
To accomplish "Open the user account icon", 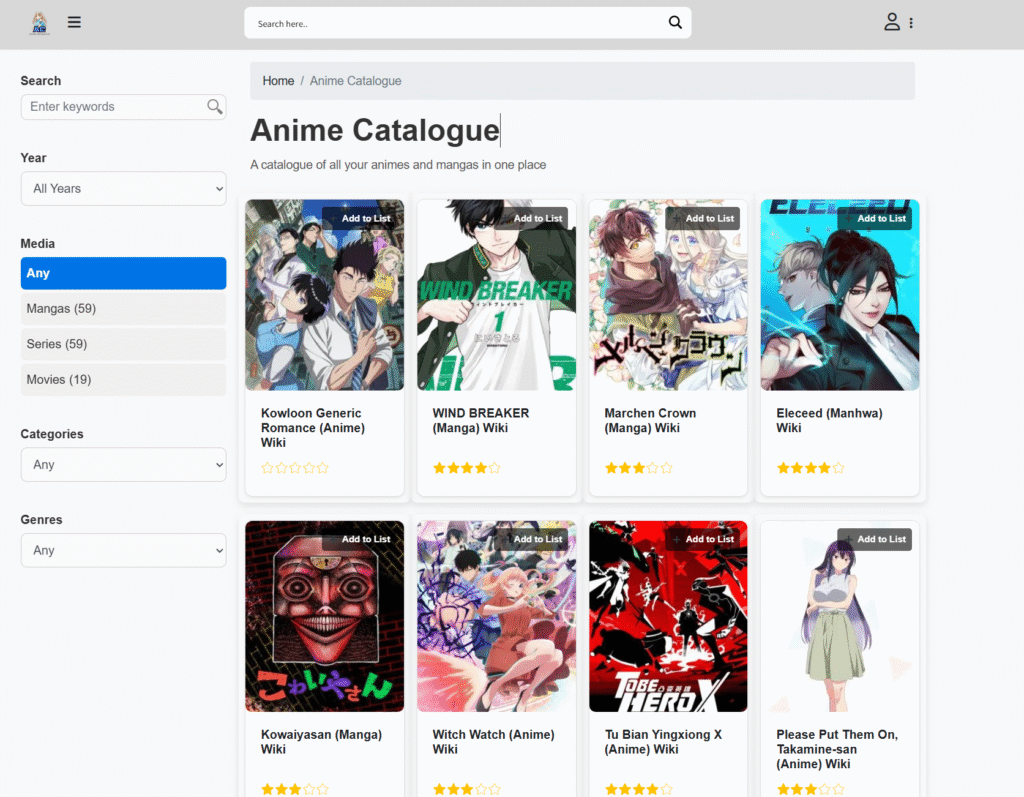I will click(x=891, y=21).
